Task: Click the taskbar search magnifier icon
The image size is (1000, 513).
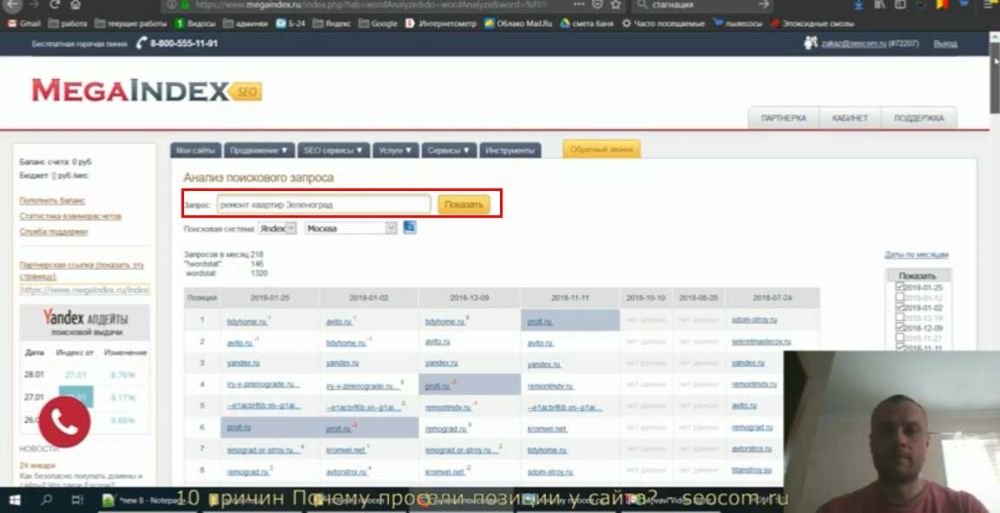Action: pos(47,497)
